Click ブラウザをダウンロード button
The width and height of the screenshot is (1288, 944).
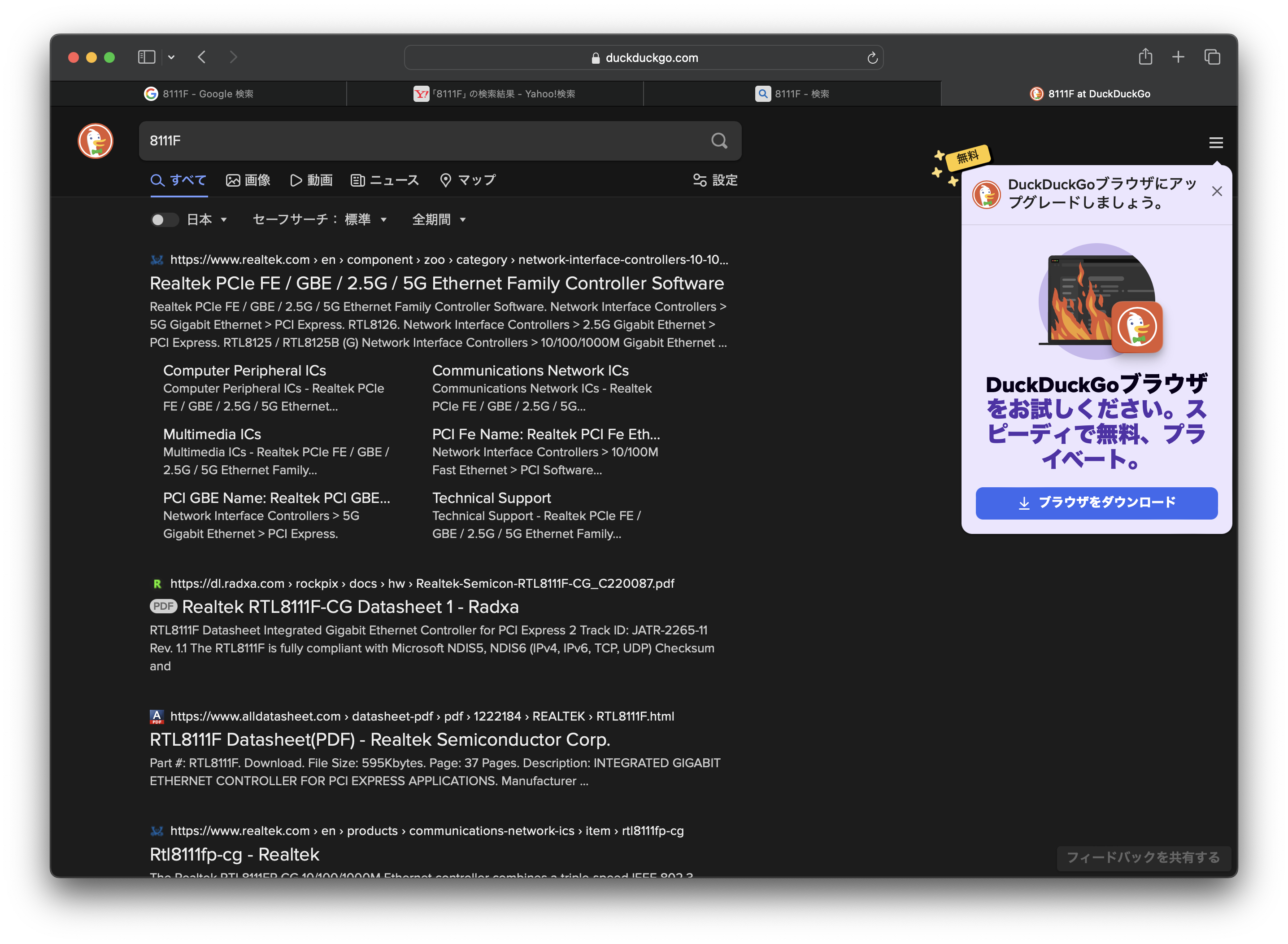click(1096, 503)
